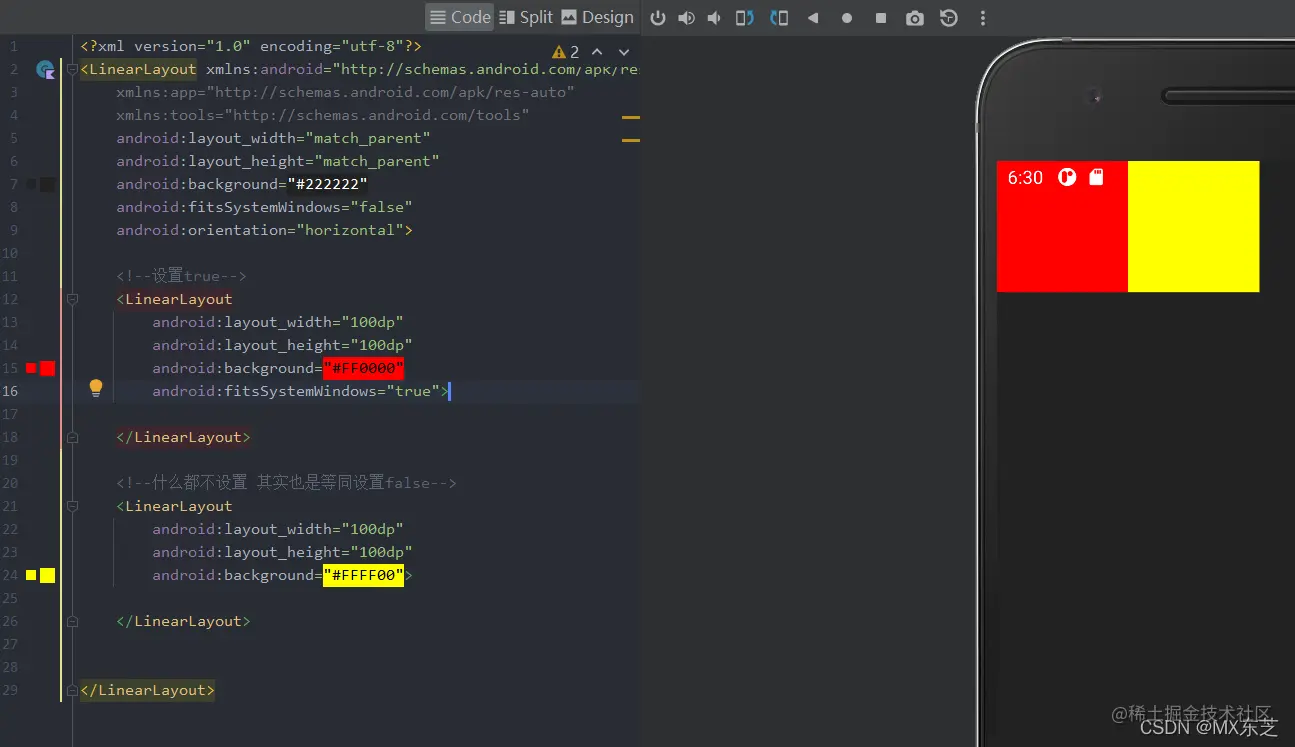Click the yellow square in emulator screen
This screenshot has height=747, width=1295.
click(1193, 227)
